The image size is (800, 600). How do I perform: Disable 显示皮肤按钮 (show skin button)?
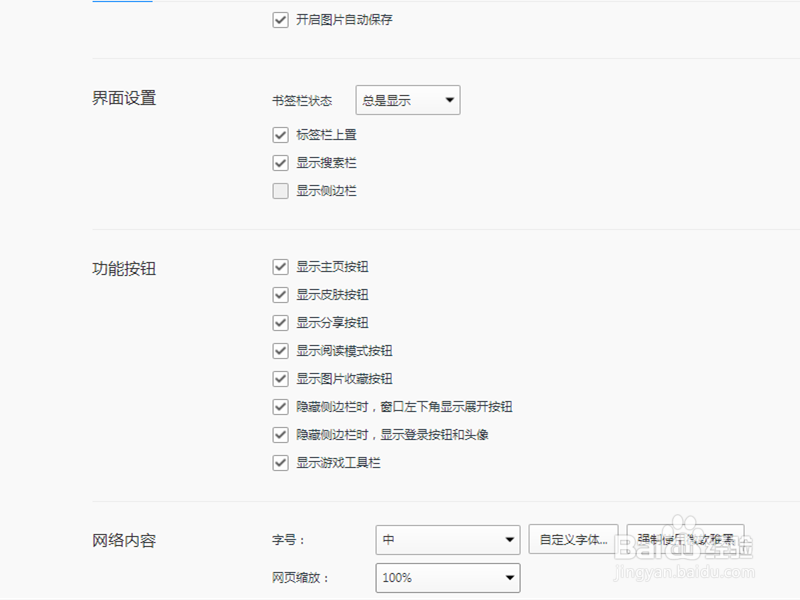coord(279,295)
